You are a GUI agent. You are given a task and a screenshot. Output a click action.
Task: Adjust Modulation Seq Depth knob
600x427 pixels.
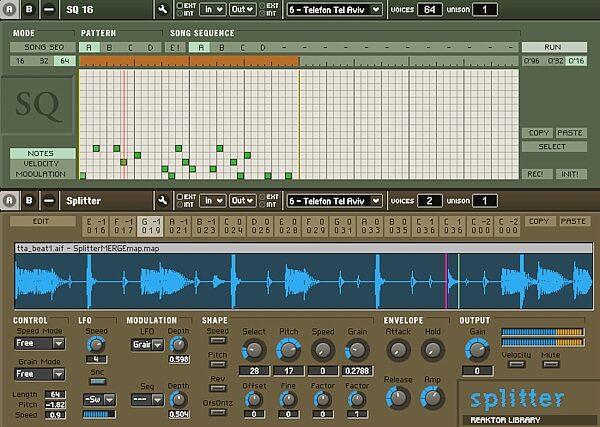pos(178,400)
